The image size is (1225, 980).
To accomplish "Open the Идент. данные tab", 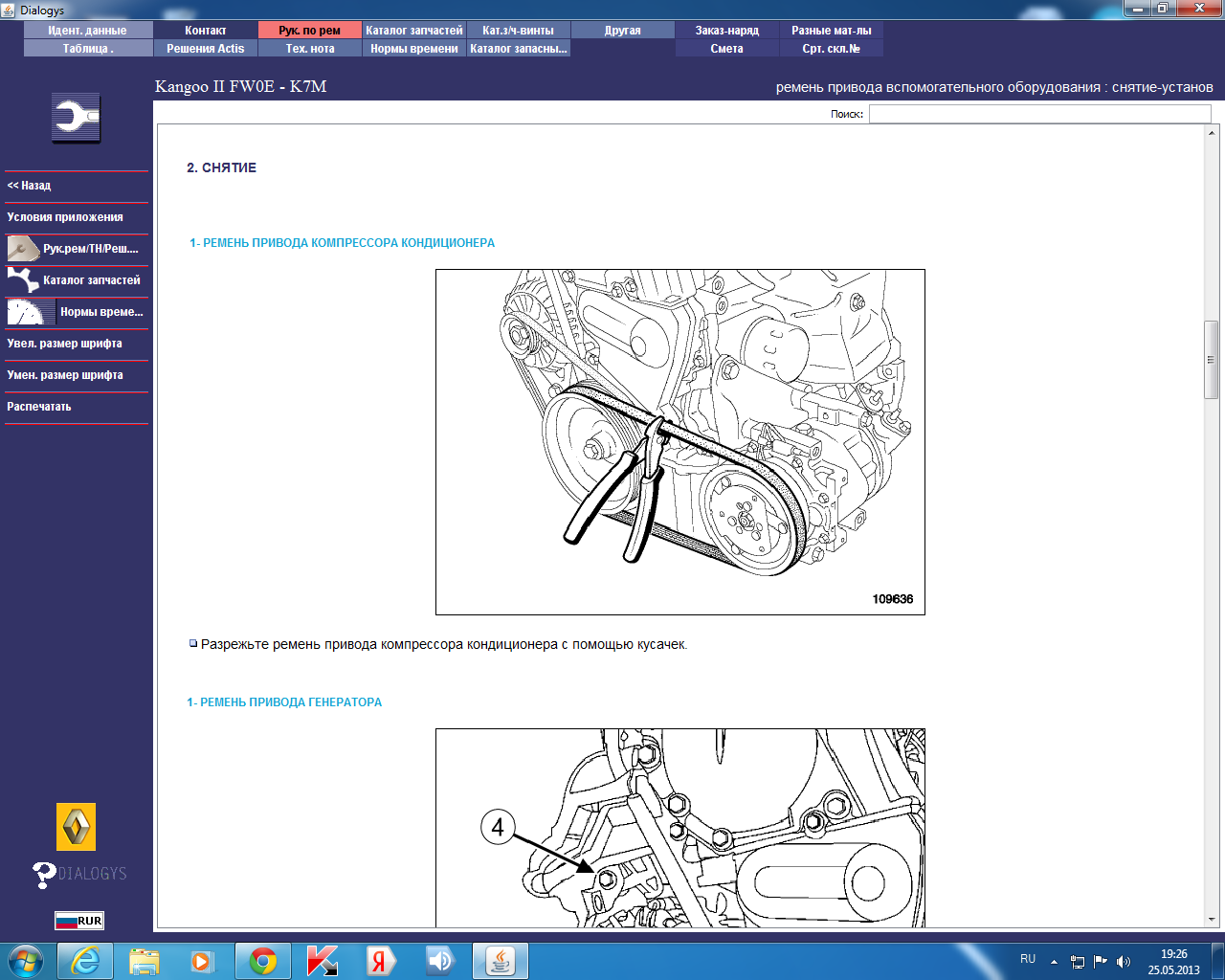I will point(87,31).
